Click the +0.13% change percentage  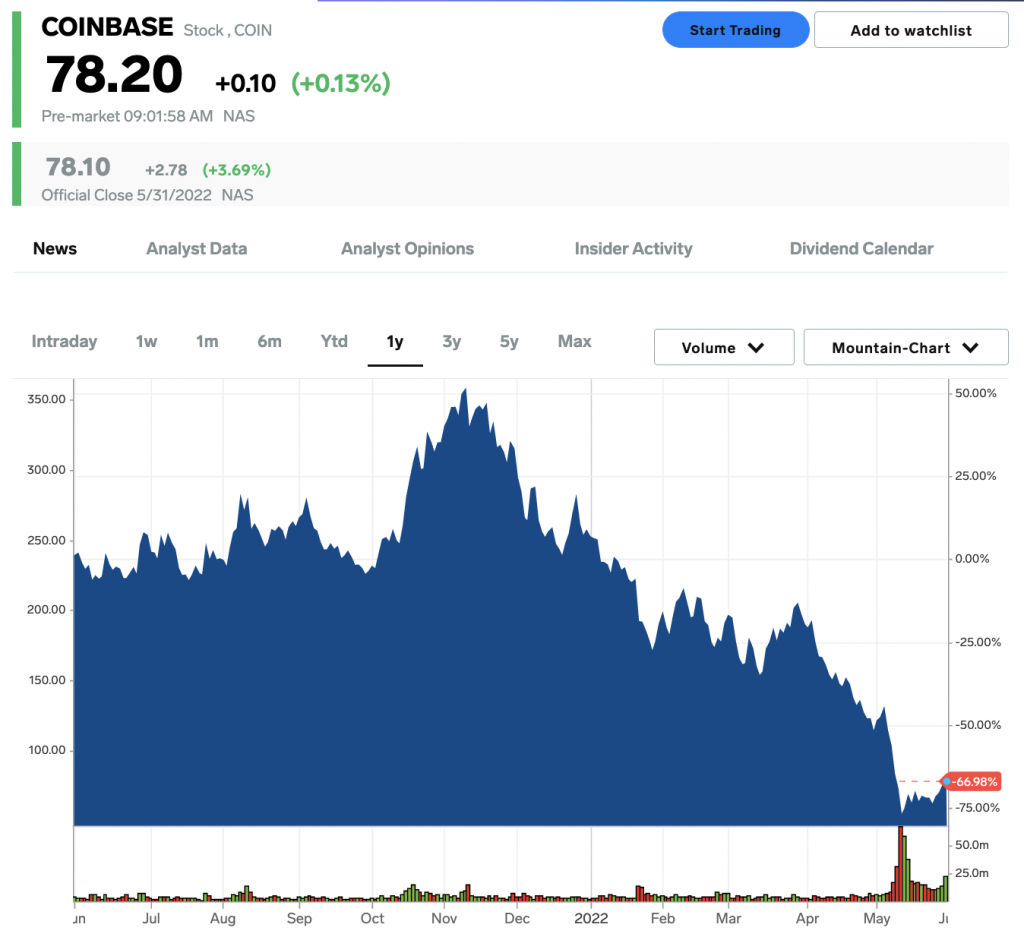[340, 84]
